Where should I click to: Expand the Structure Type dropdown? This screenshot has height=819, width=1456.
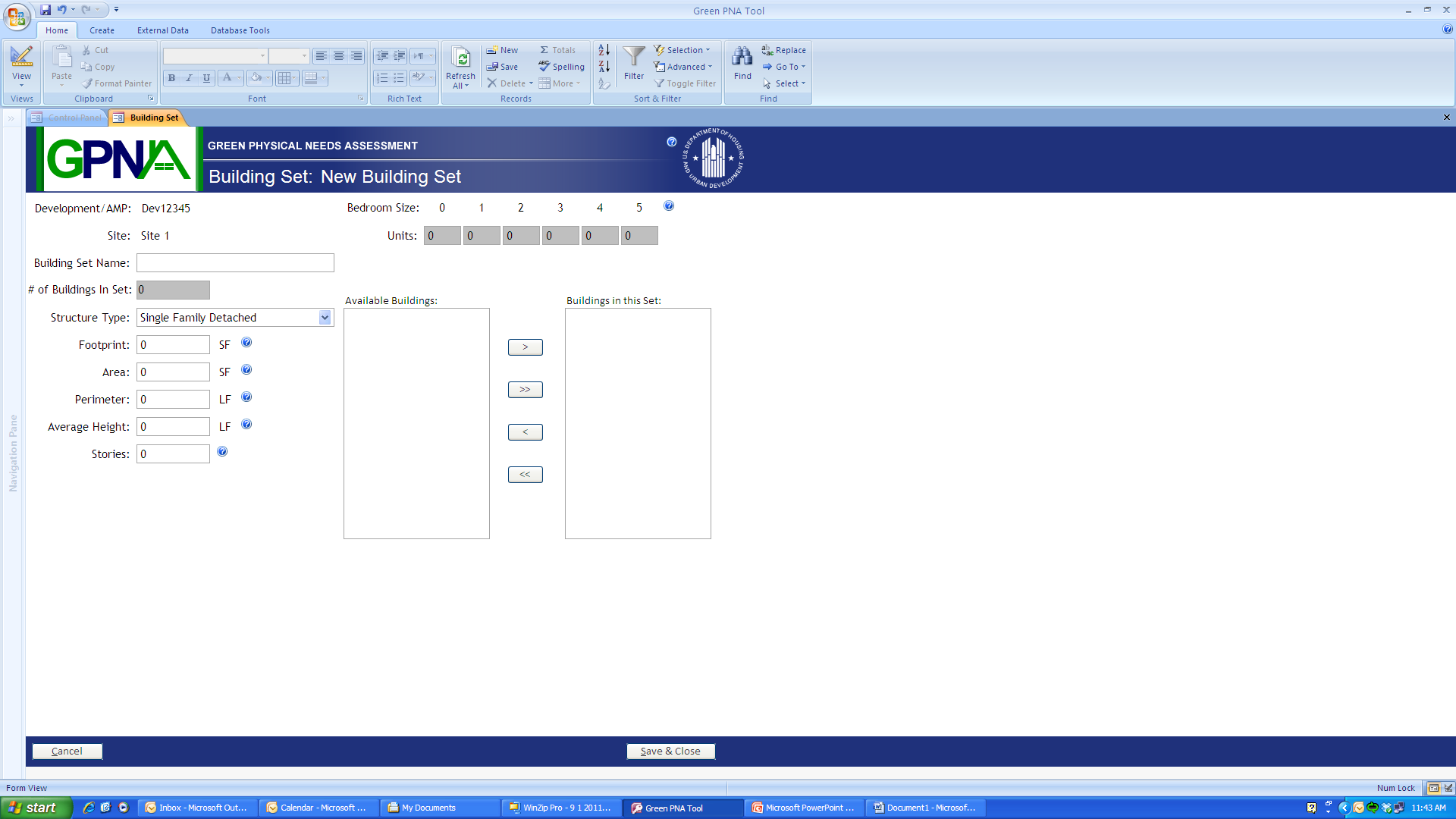click(325, 318)
